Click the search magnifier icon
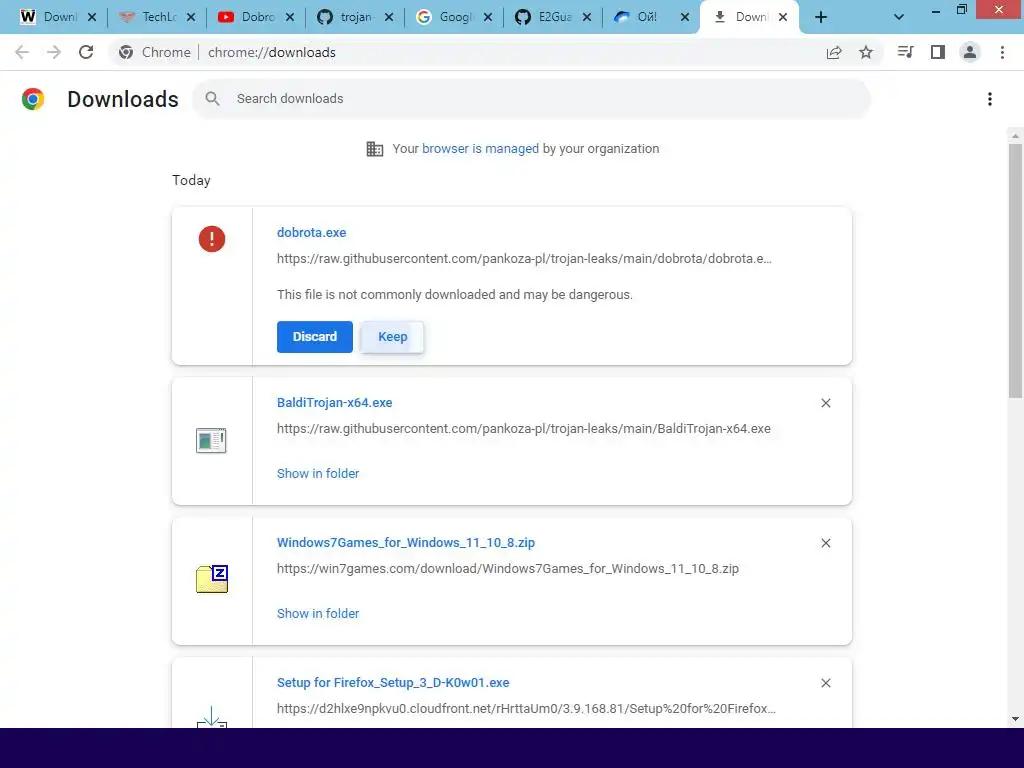The image size is (1024, 768). tap(212, 99)
